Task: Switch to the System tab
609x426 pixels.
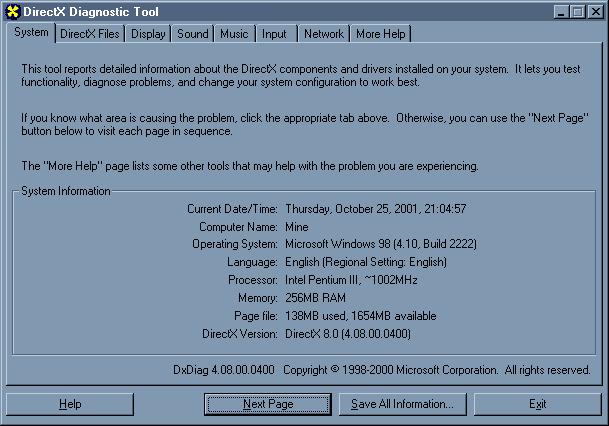Action: pyautogui.click(x=31, y=33)
